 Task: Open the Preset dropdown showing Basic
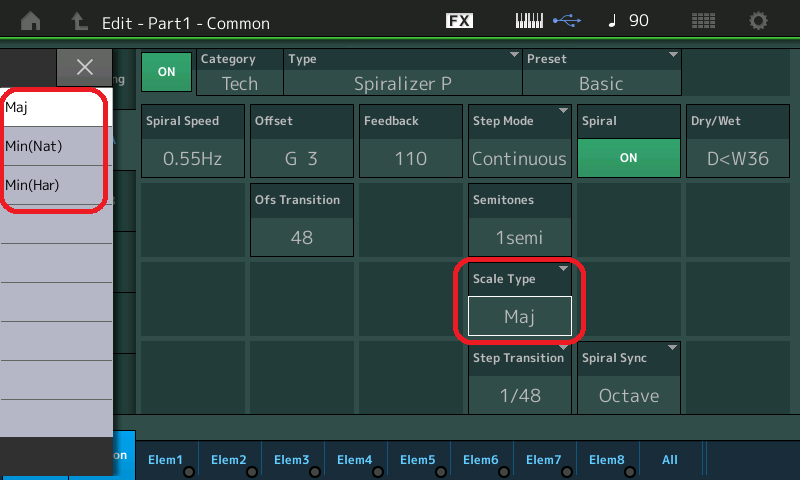[602, 72]
